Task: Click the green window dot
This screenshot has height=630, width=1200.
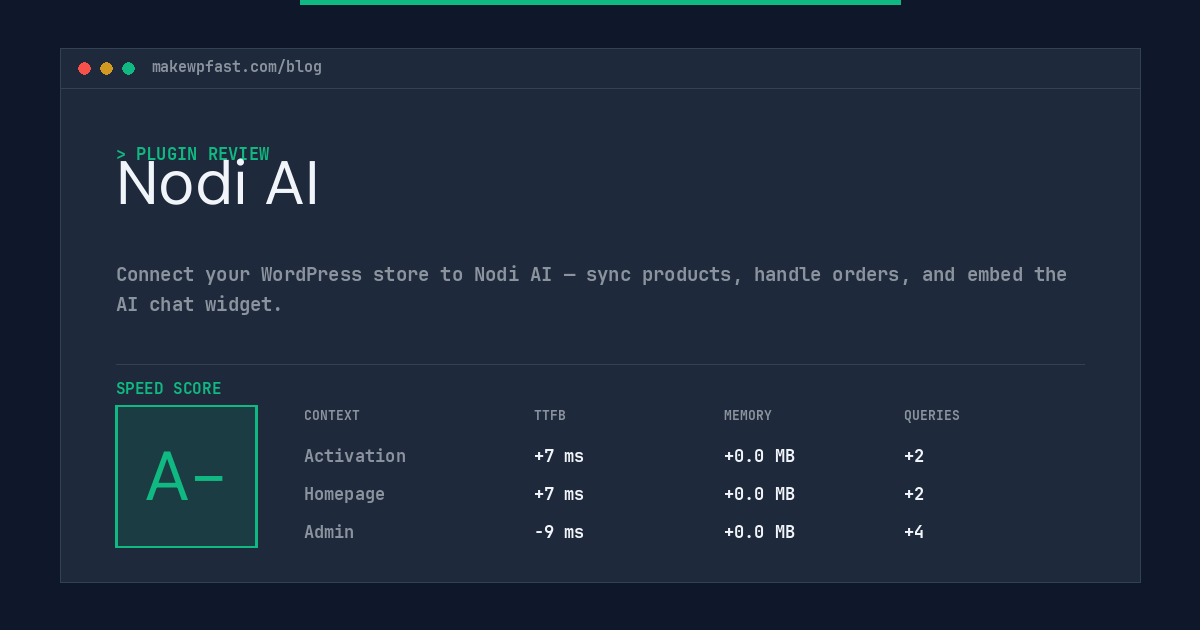Action: click(128, 68)
